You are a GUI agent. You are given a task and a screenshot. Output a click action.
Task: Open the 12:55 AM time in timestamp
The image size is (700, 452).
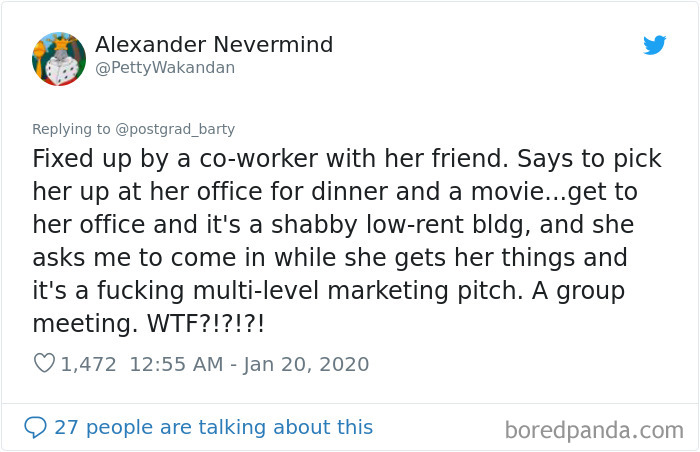[x=176, y=364]
